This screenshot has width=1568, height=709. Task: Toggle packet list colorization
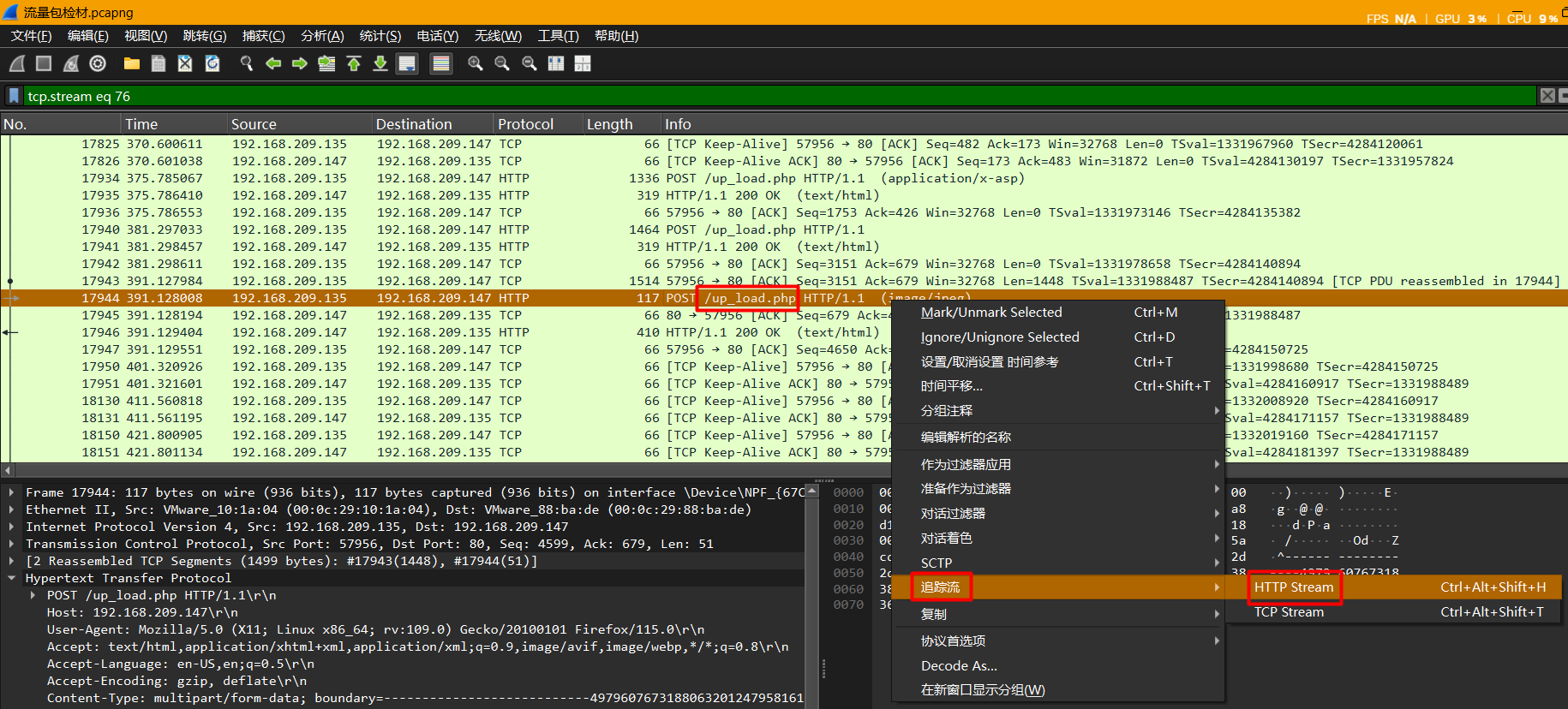click(441, 63)
